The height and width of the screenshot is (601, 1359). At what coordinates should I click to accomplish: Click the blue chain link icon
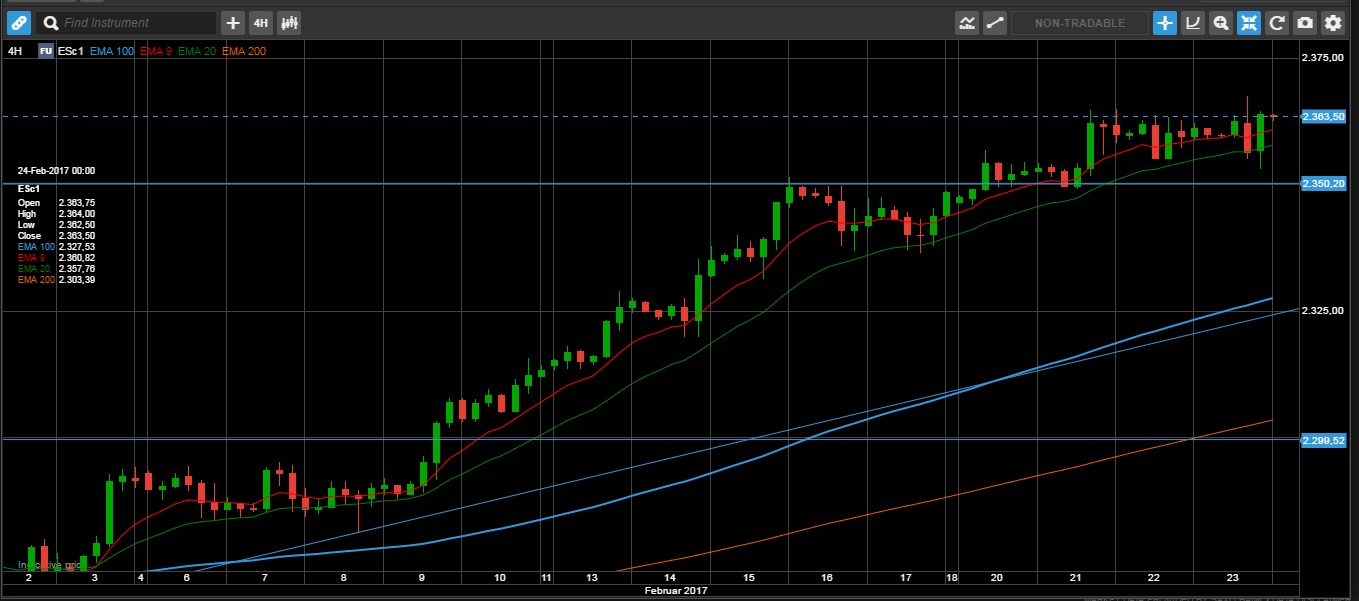18,22
